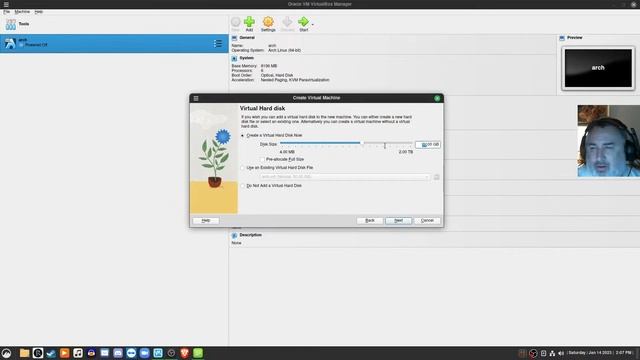Click the Next button in wizard
640x360 pixels.
(398, 220)
